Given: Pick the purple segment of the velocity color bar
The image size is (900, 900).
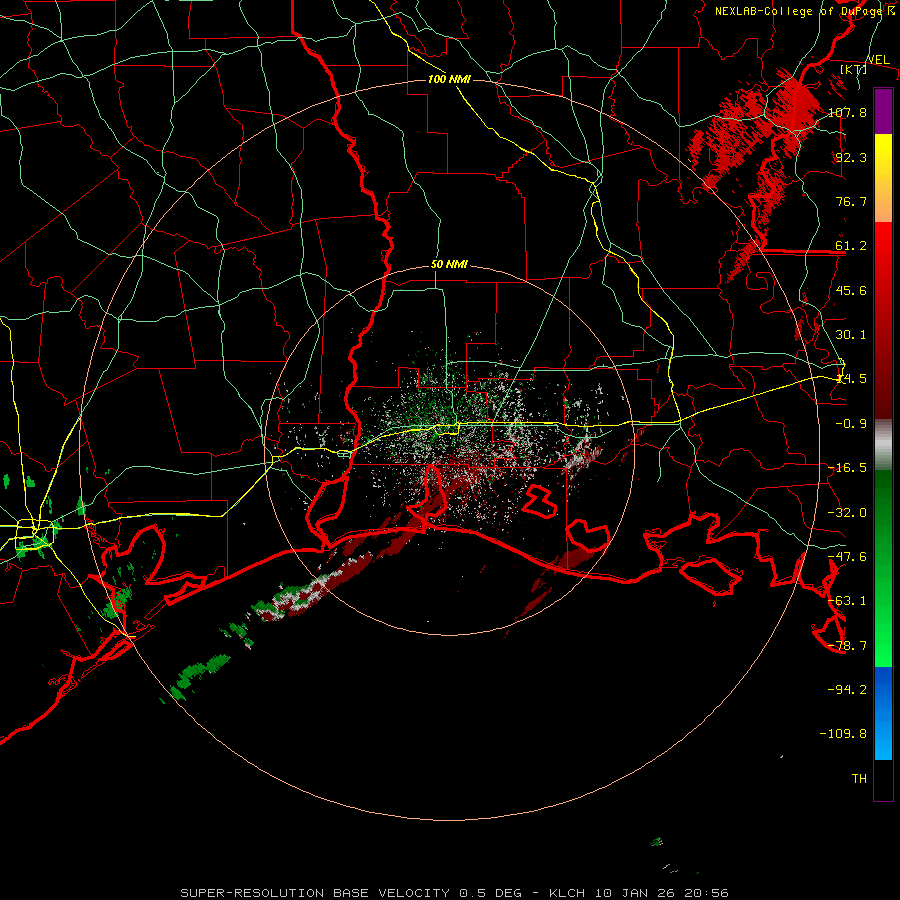Looking at the screenshot, I should 883,111.
